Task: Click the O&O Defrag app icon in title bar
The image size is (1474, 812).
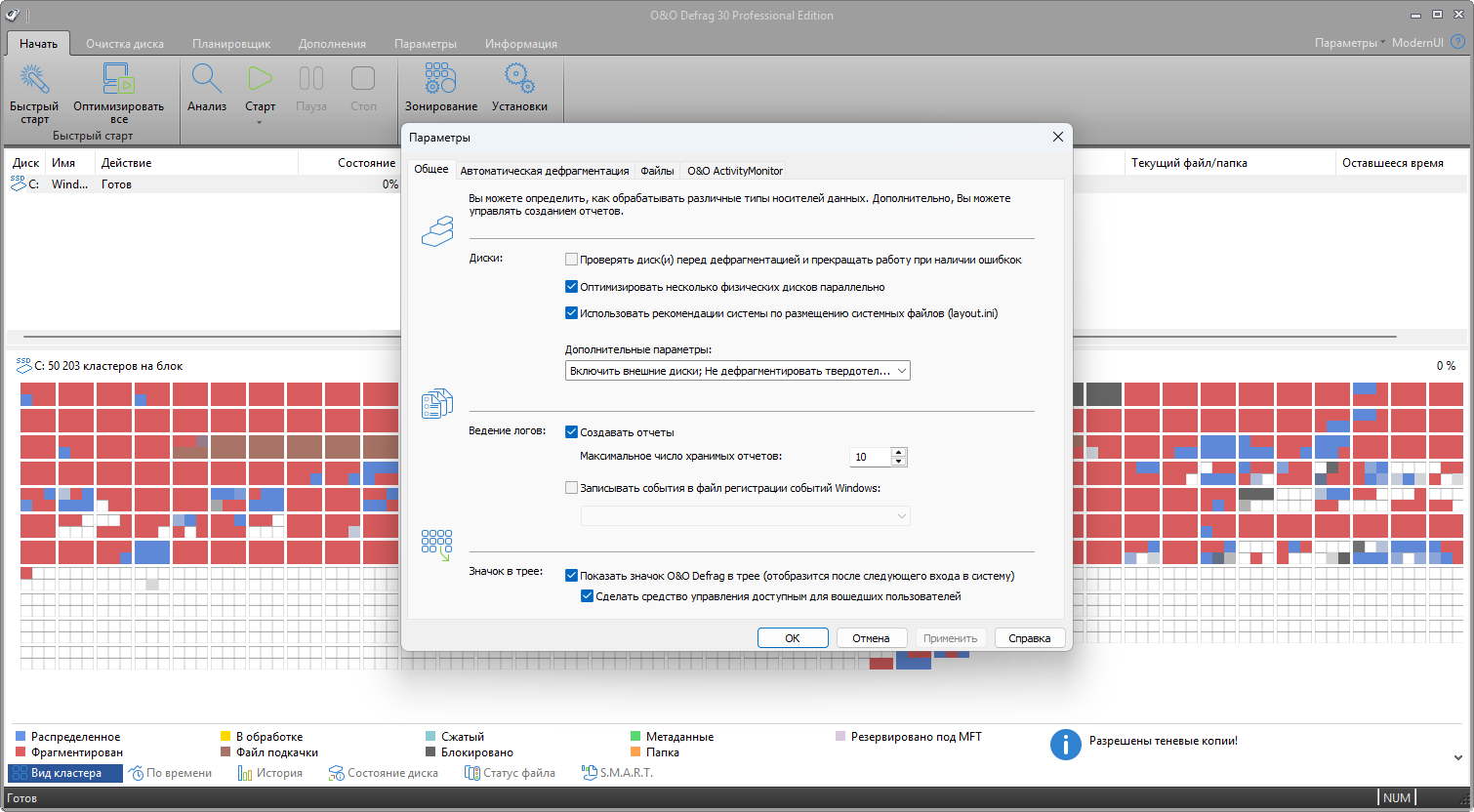Action: point(13,15)
